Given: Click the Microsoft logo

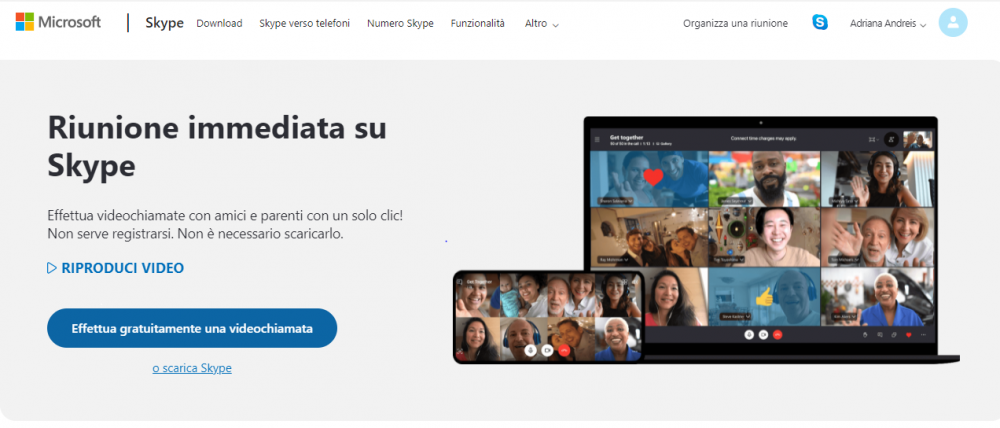Looking at the screenshot, I should [x=58, y=22].
